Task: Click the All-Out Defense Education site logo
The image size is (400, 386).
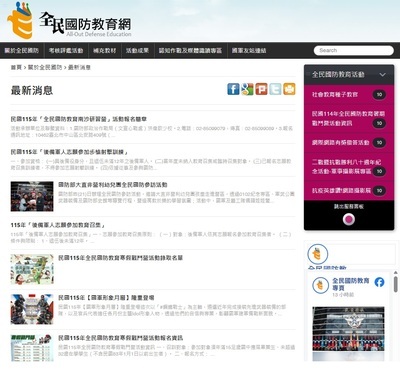Action: [x=69, y=21]
